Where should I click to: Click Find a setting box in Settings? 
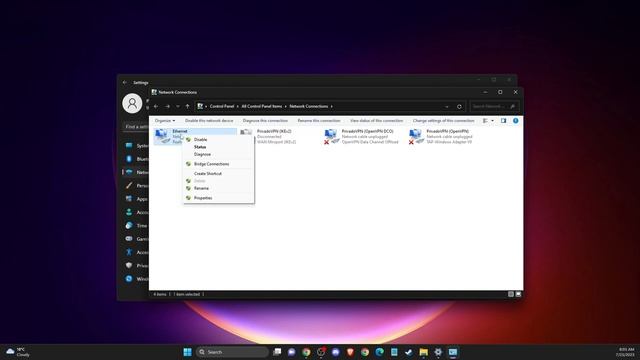click(x=137, y=127)
